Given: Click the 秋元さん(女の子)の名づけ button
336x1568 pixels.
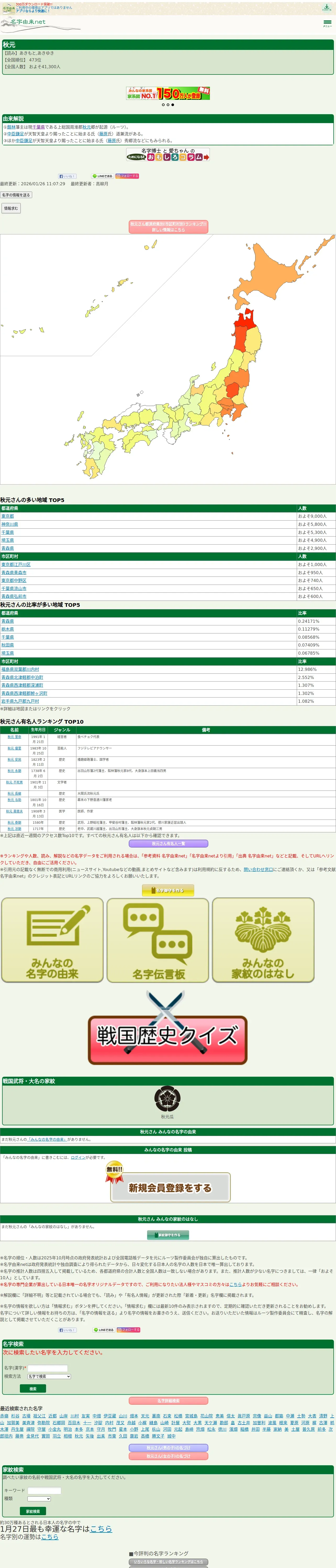Looking at the screenshot, I should coord(168,1456).
